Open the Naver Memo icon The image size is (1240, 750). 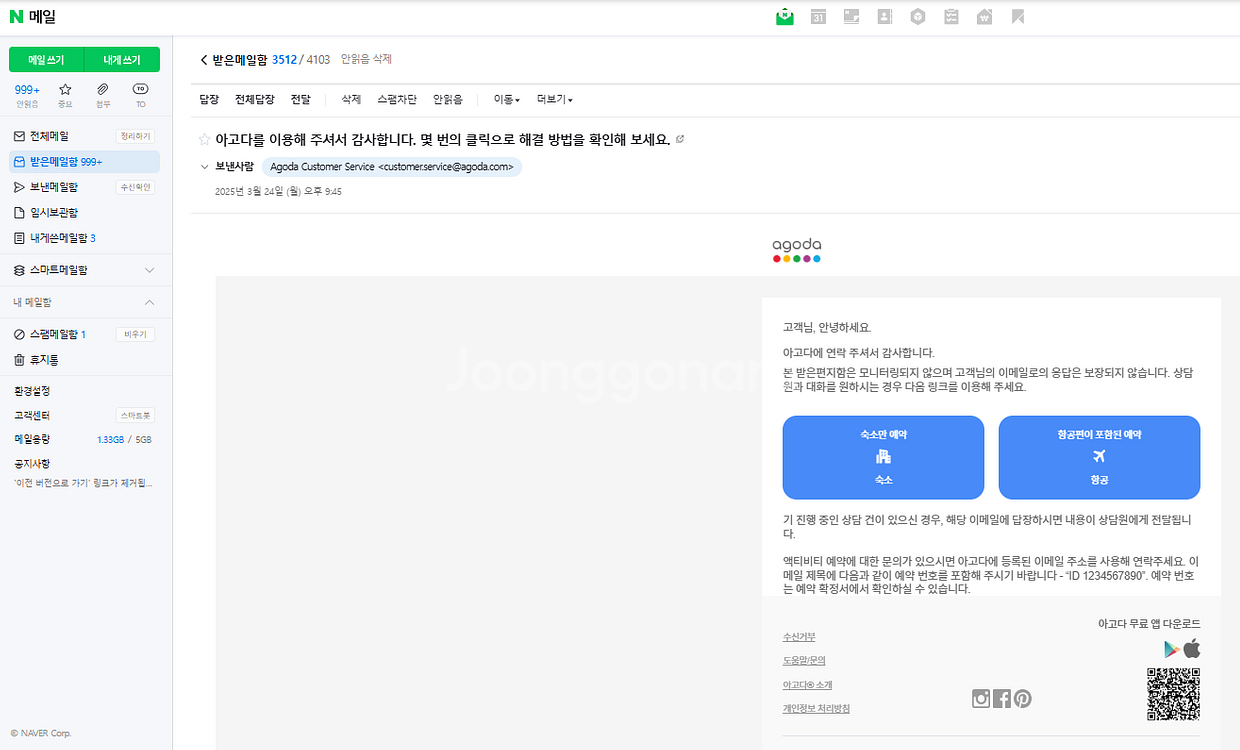pyautogui.click(x=851, y=17)
